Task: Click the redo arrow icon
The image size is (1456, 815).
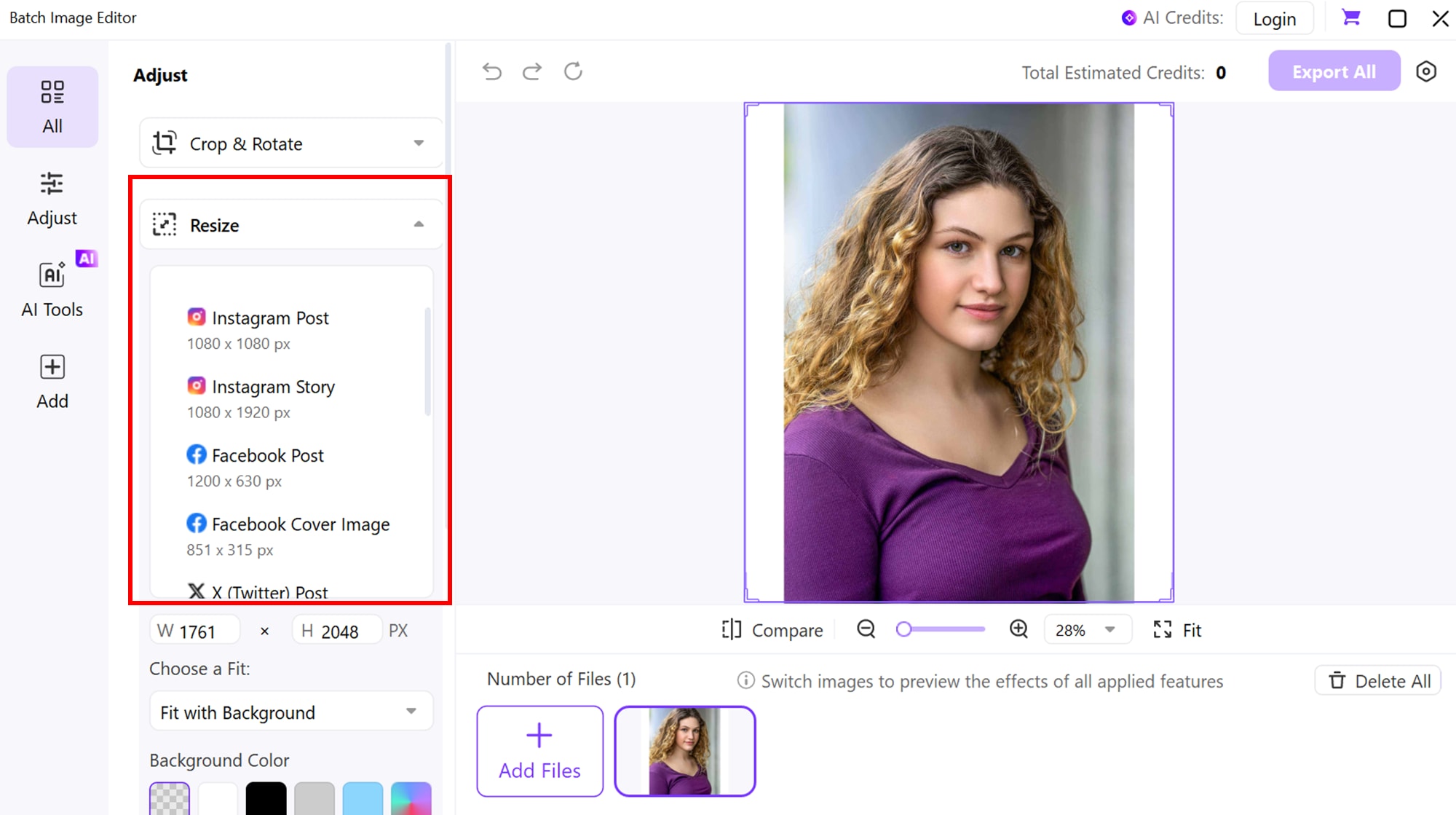Action: point(532,71)
